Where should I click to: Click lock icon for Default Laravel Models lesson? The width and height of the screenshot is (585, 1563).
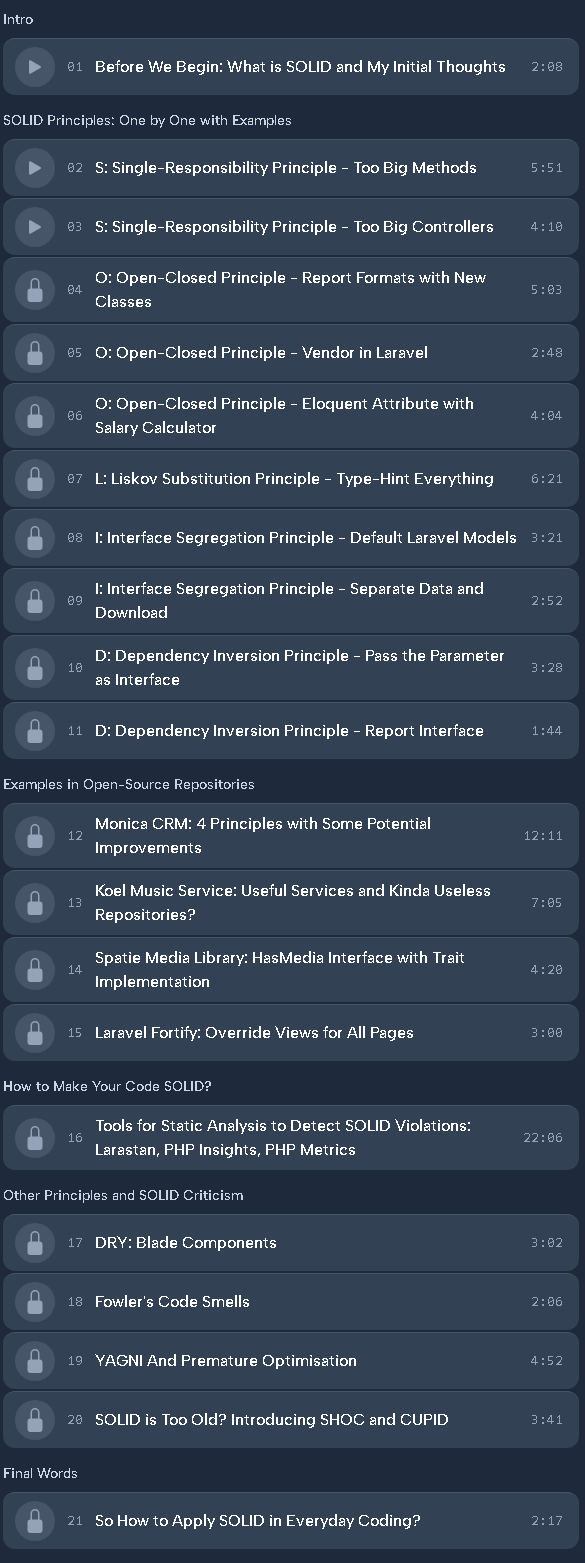click(34, 538)
